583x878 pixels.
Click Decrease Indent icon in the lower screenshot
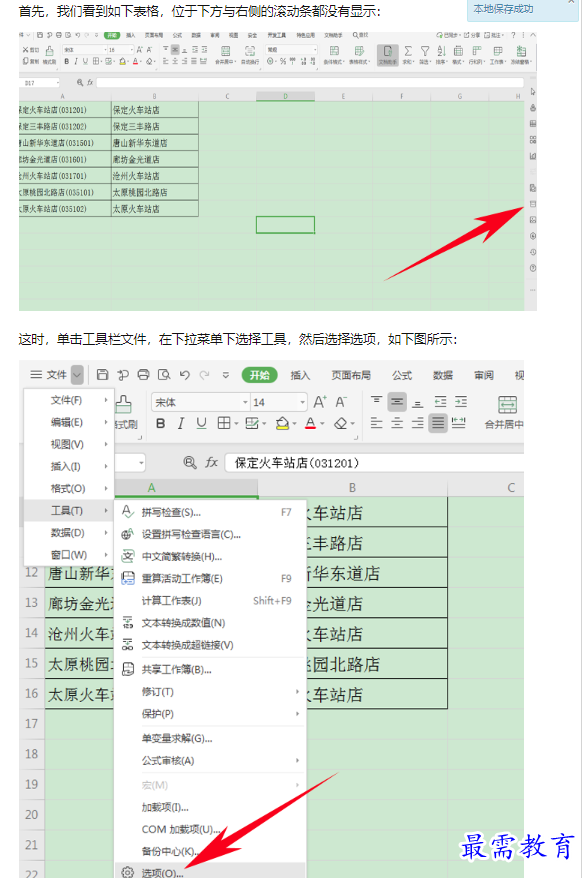[x=441, y=402]
